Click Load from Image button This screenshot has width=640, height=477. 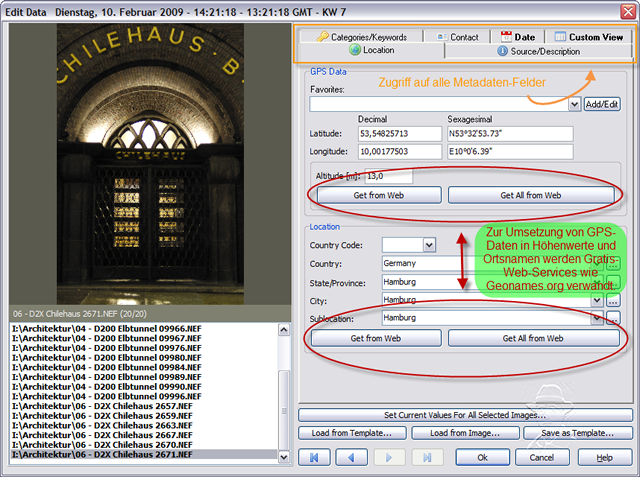pos(465,433)
